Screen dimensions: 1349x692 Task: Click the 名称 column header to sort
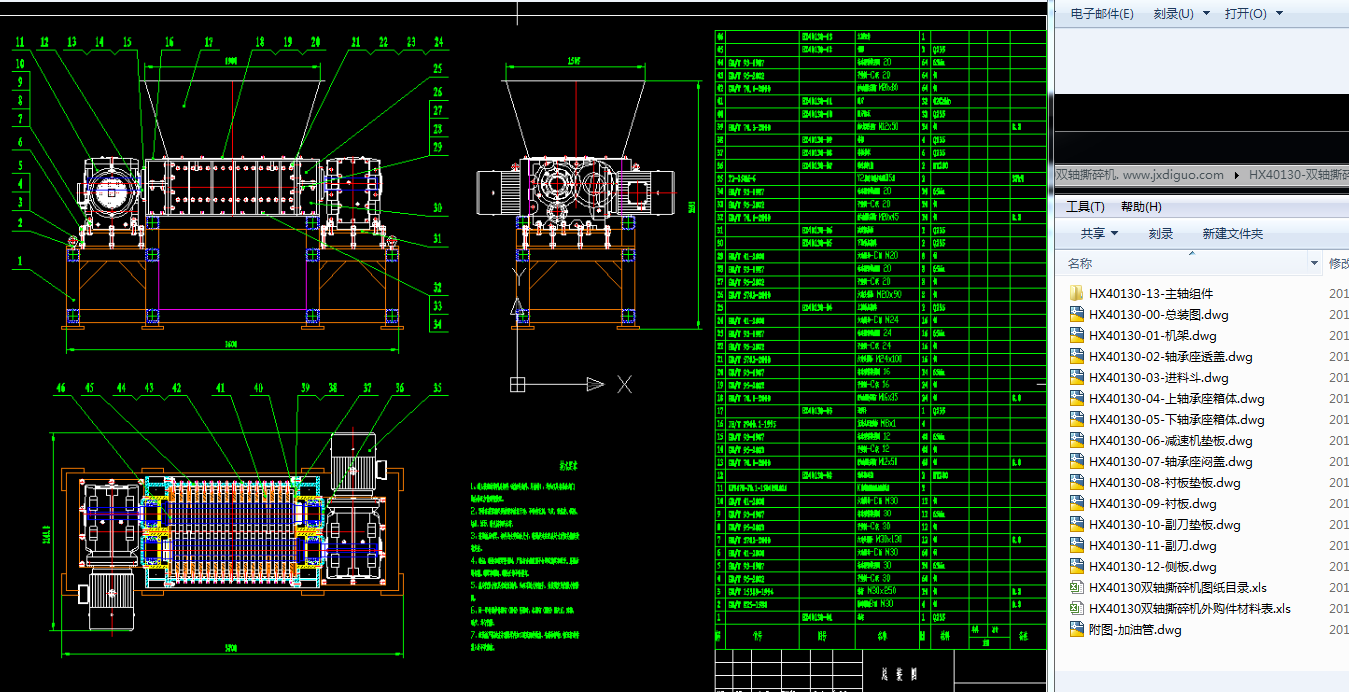click(x=1080, y=264)
